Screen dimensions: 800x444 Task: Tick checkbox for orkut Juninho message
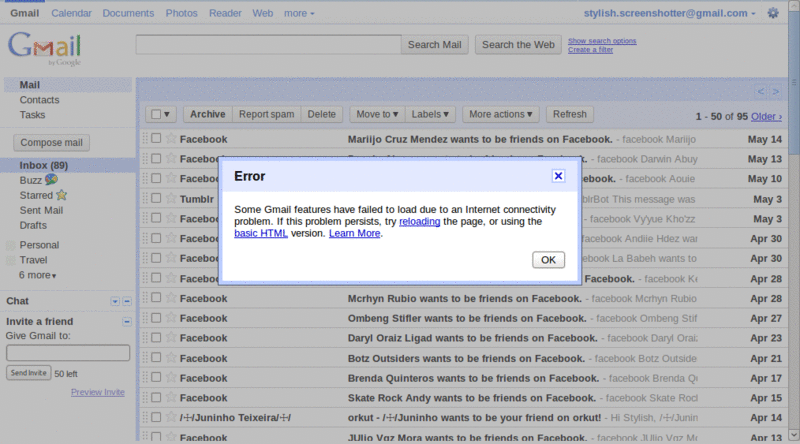[x=156, y=417]
